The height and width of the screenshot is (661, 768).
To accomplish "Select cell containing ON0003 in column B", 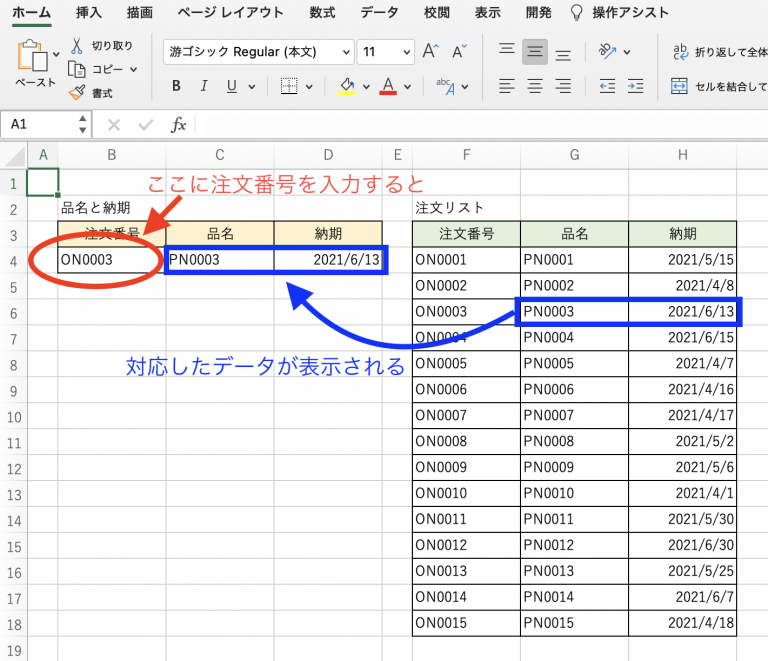I will coord(111,260).
